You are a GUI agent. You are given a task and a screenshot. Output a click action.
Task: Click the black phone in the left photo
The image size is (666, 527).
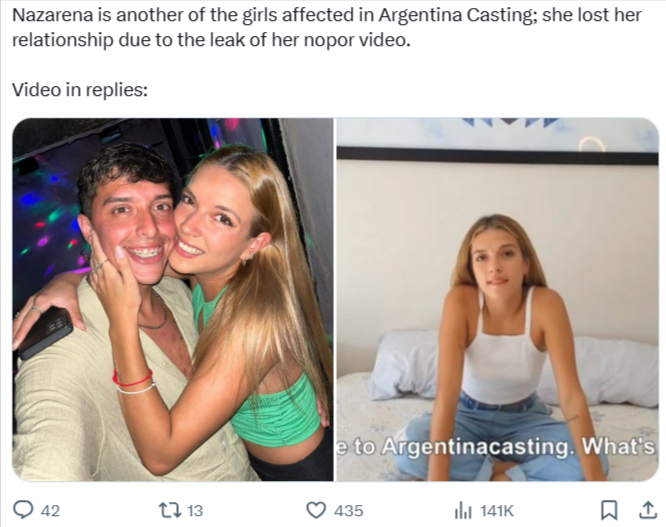(45, 333)
